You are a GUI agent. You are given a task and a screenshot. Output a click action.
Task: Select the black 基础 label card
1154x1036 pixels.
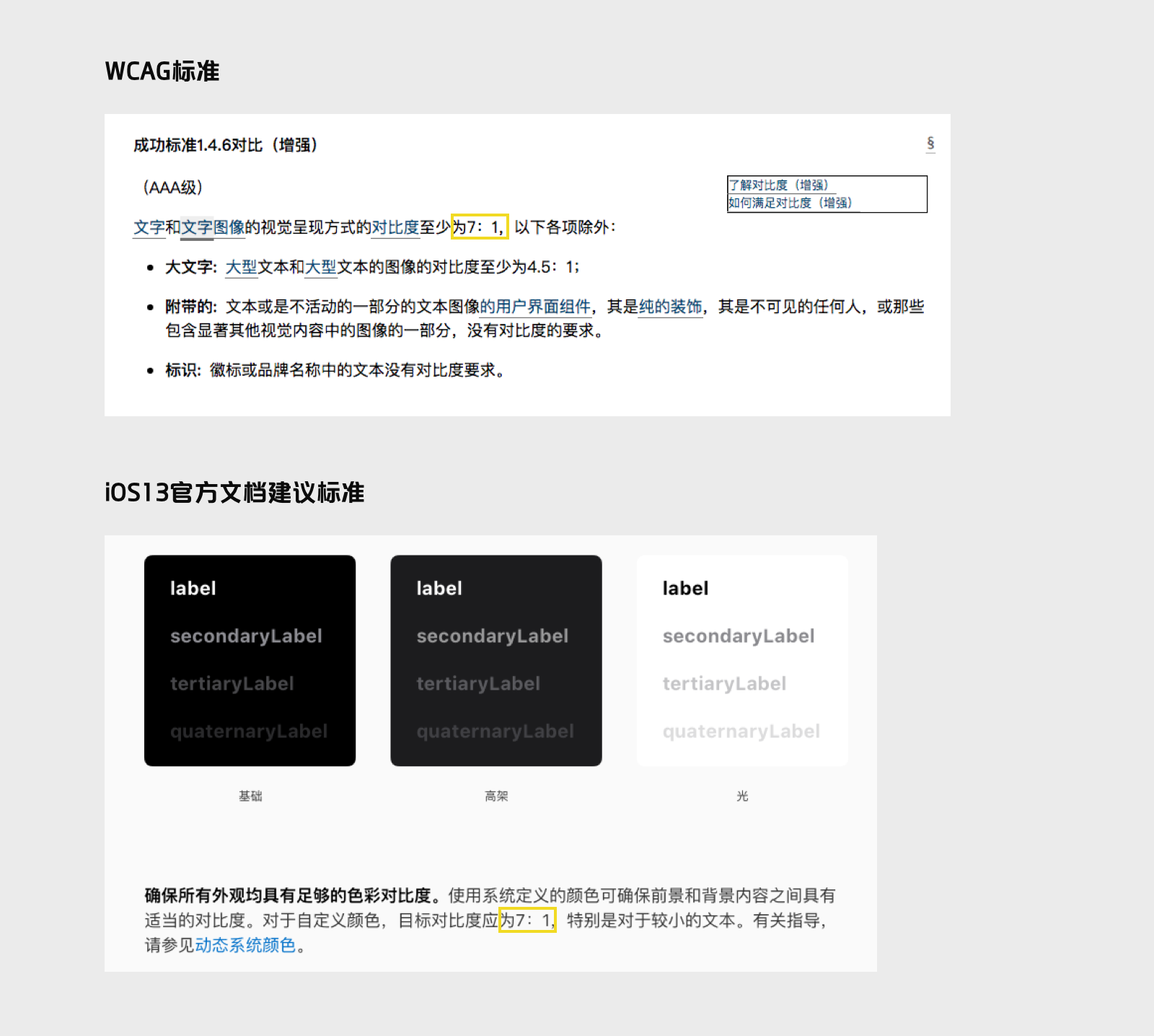tap(250, 661)
